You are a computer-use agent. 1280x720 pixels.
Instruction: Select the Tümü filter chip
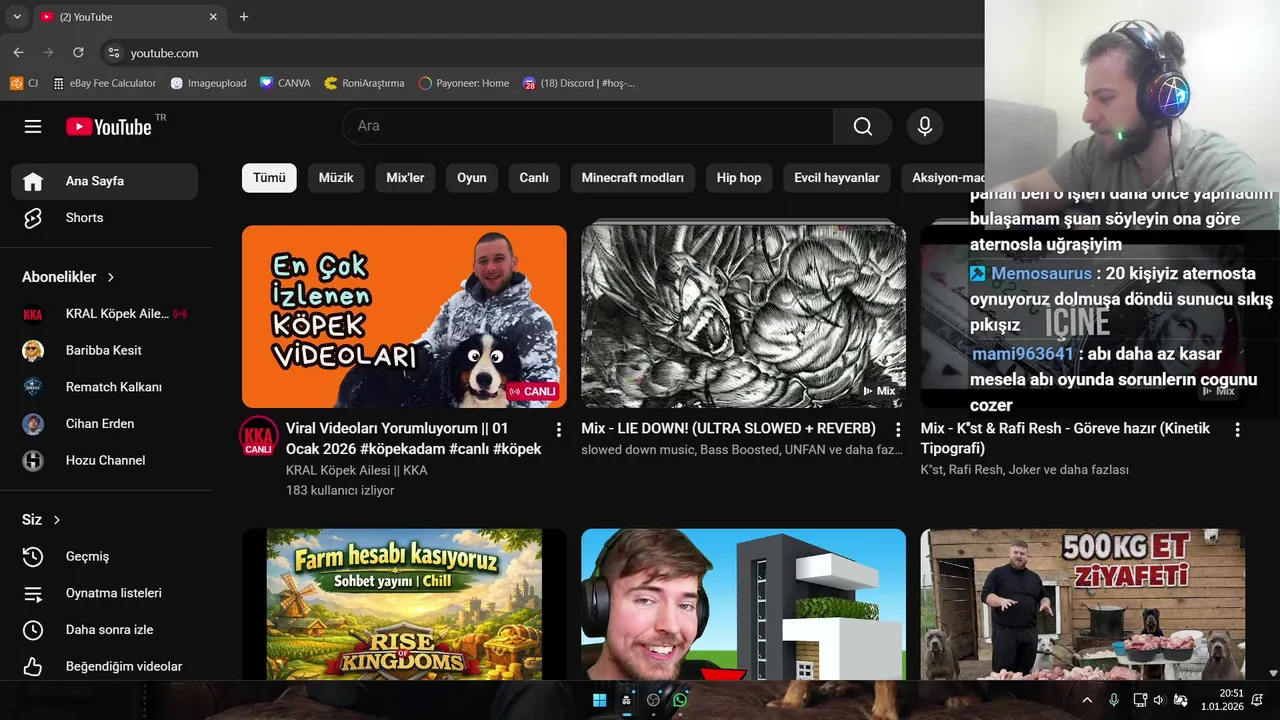[269, 178]
